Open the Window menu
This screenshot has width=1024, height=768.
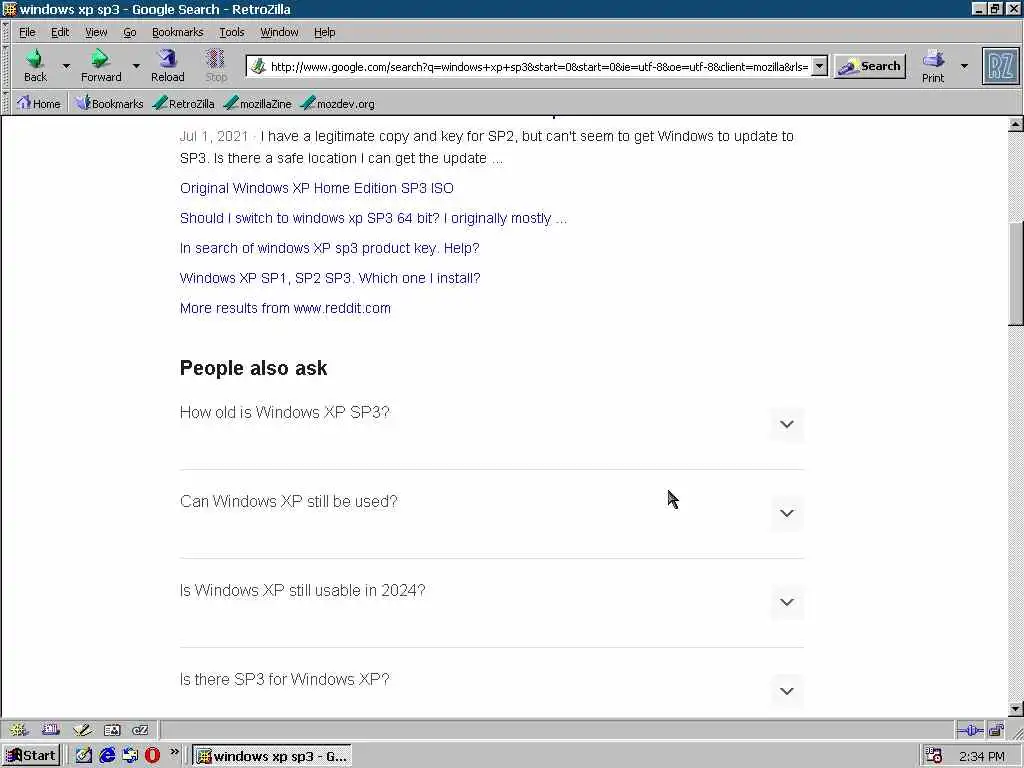click(x=280, y=32)
